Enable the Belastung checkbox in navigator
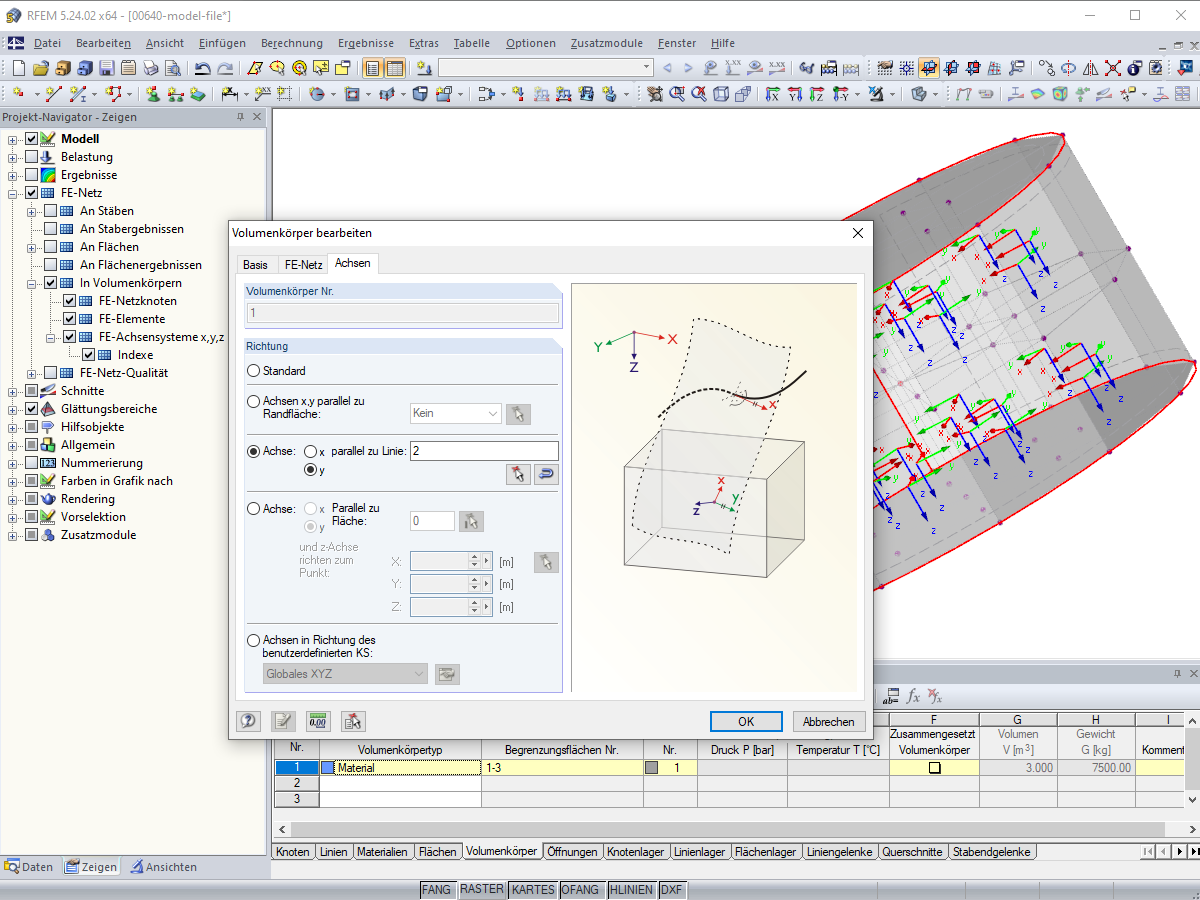 tap(32, 157)
